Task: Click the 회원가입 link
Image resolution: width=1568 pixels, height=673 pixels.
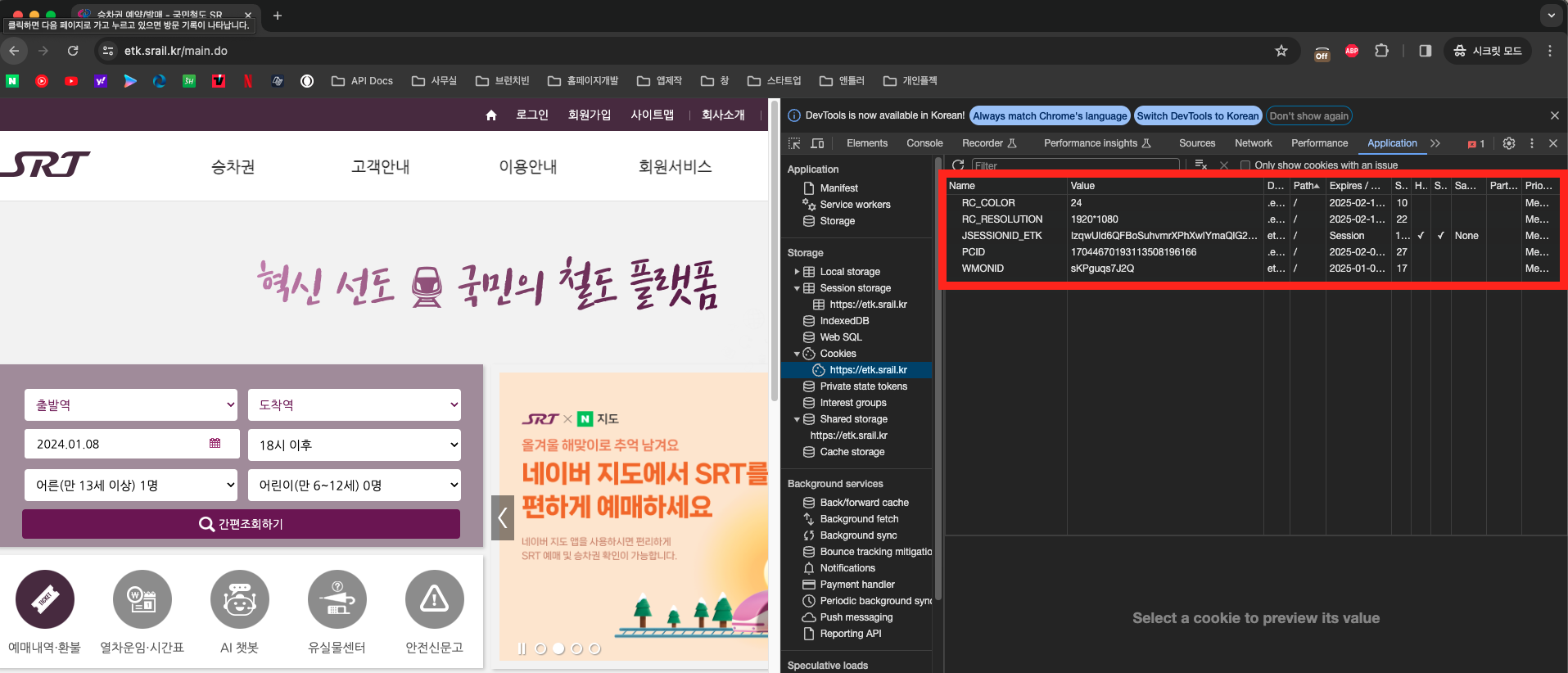Action: pyautogui.click(x=590, y=115)
